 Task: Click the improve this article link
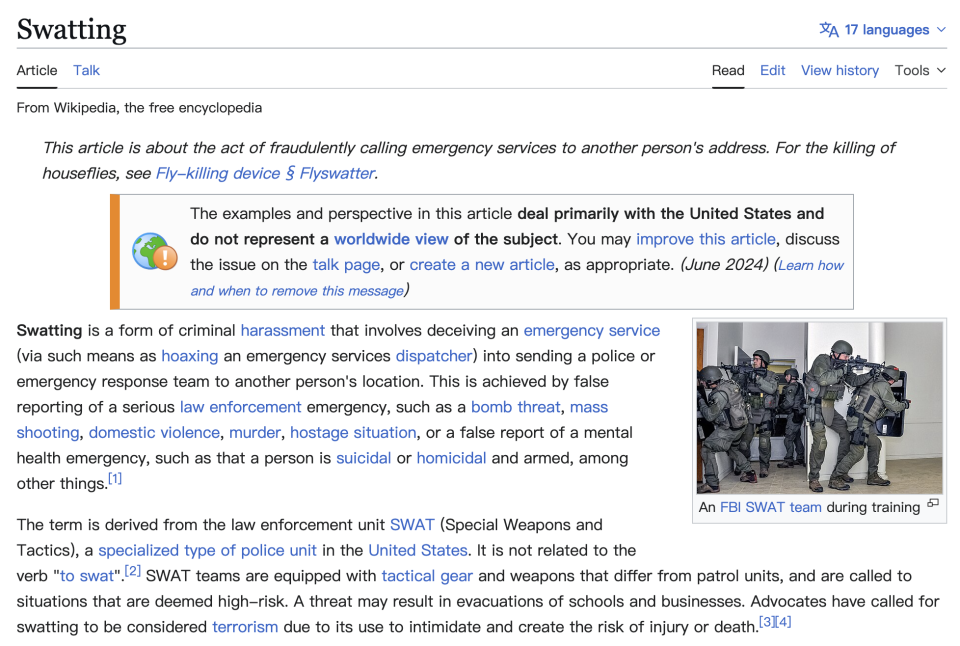[706, 239]
